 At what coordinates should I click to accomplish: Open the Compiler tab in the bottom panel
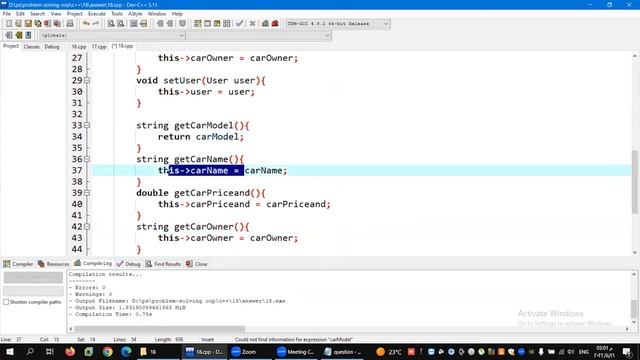pyautogui.click(x=18, y=264)
